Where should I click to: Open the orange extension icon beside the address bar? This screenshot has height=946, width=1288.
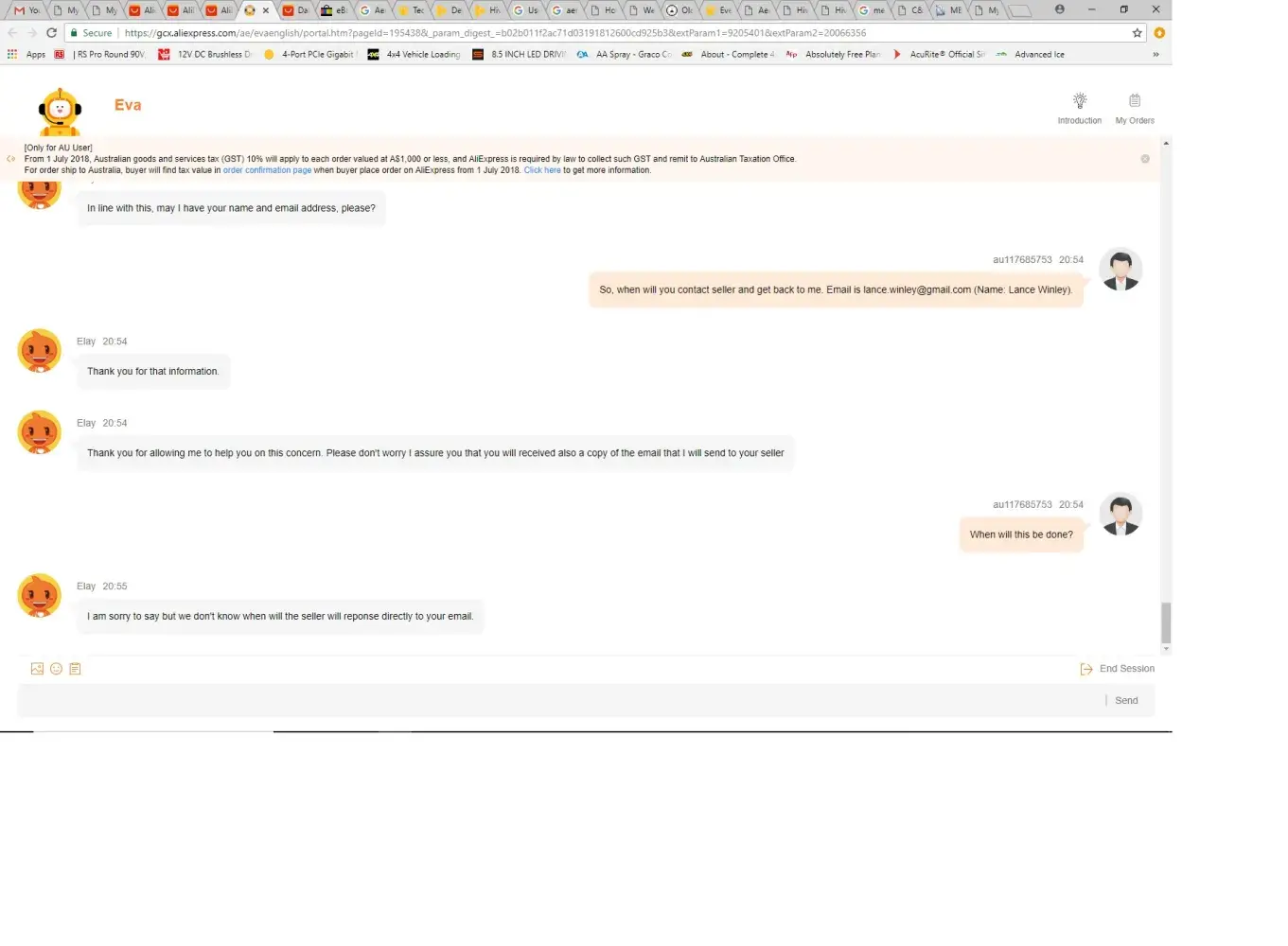coord(1159,32)
